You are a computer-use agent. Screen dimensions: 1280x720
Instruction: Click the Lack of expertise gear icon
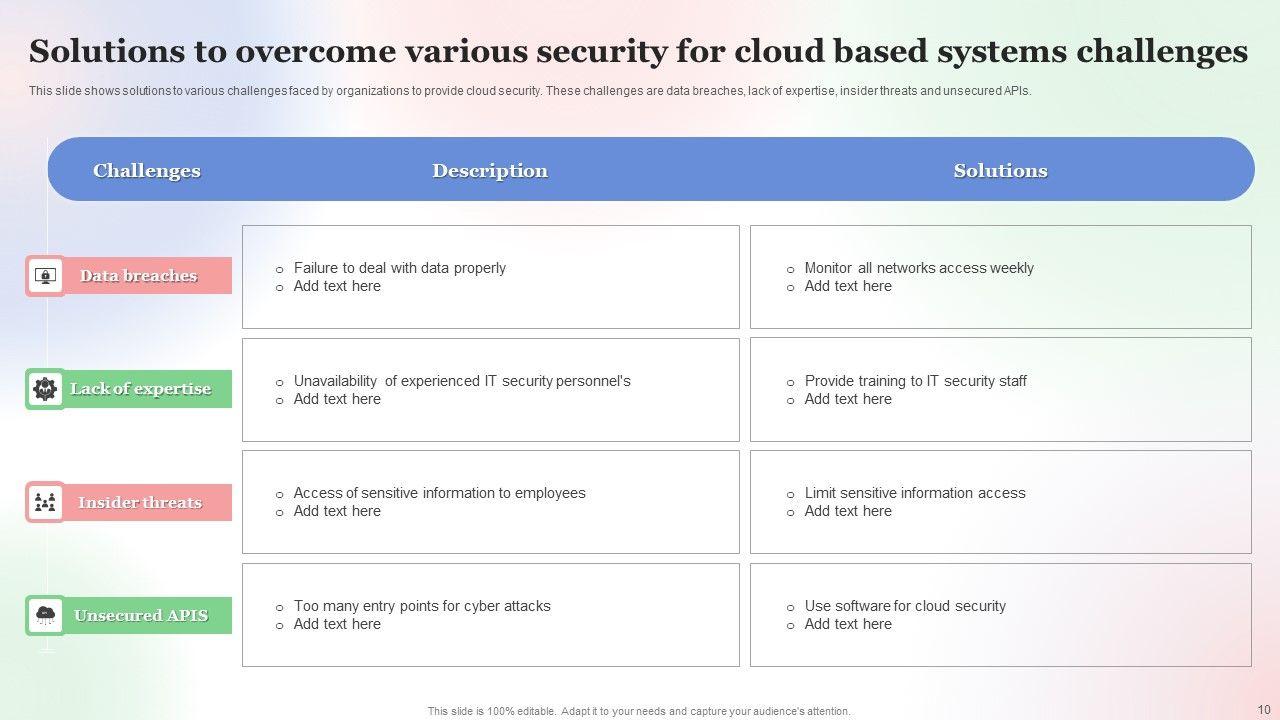coord(45,389)
